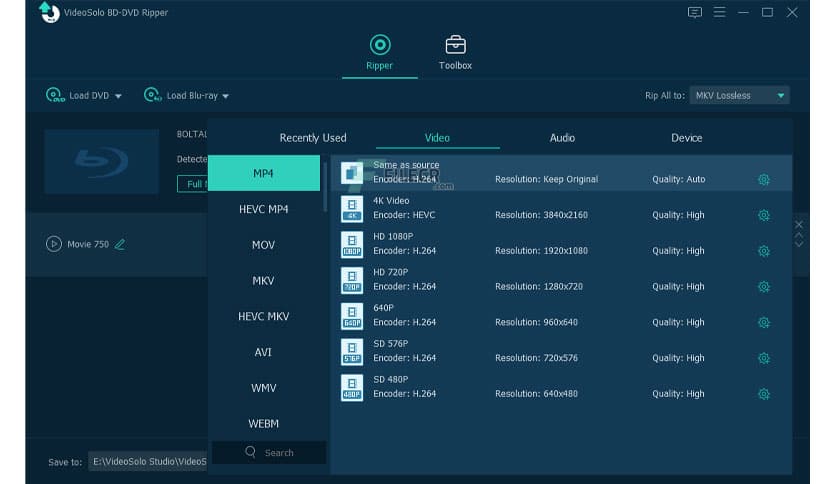The image size is (836, 484).
Task: Switch to the Device tab
Action: pos(686,138)
